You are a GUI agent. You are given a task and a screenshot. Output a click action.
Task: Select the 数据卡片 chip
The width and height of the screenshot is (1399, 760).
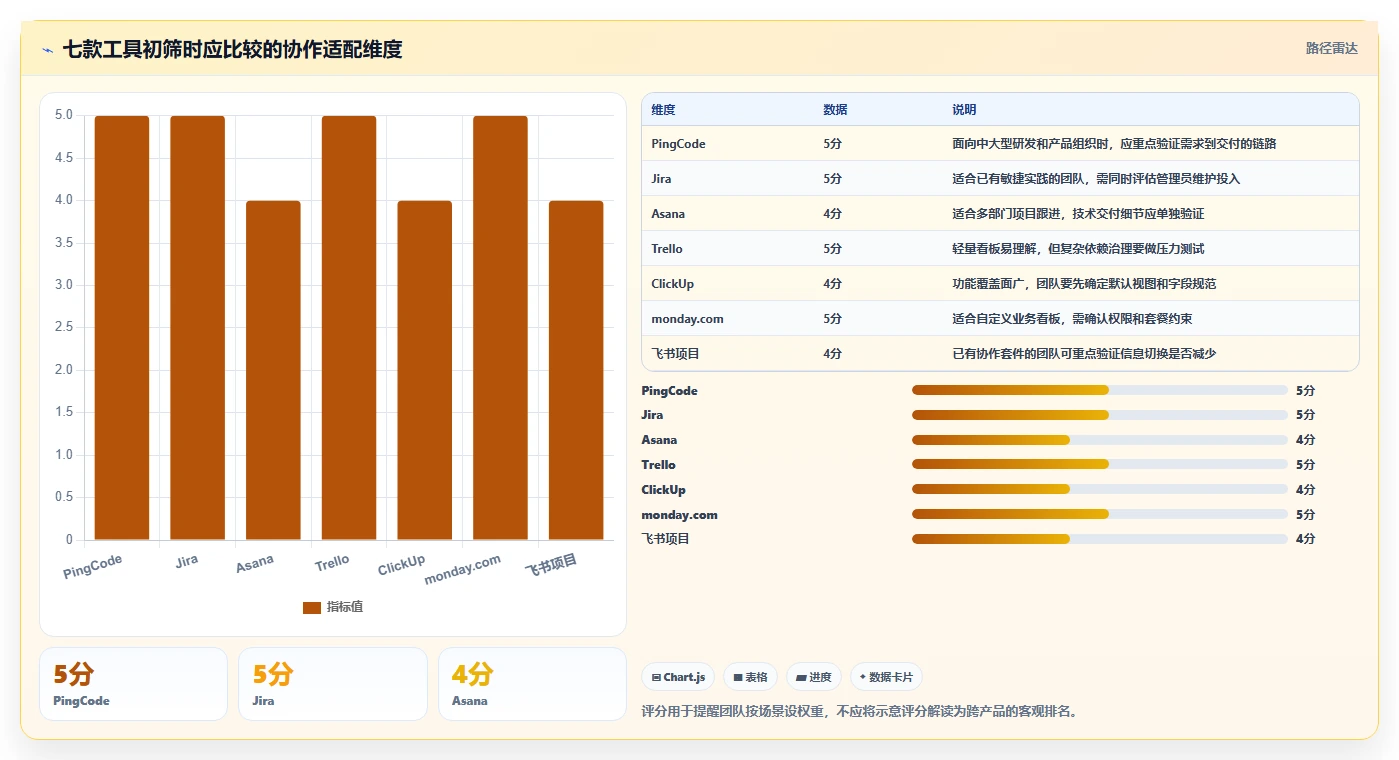tap(886, 677)
